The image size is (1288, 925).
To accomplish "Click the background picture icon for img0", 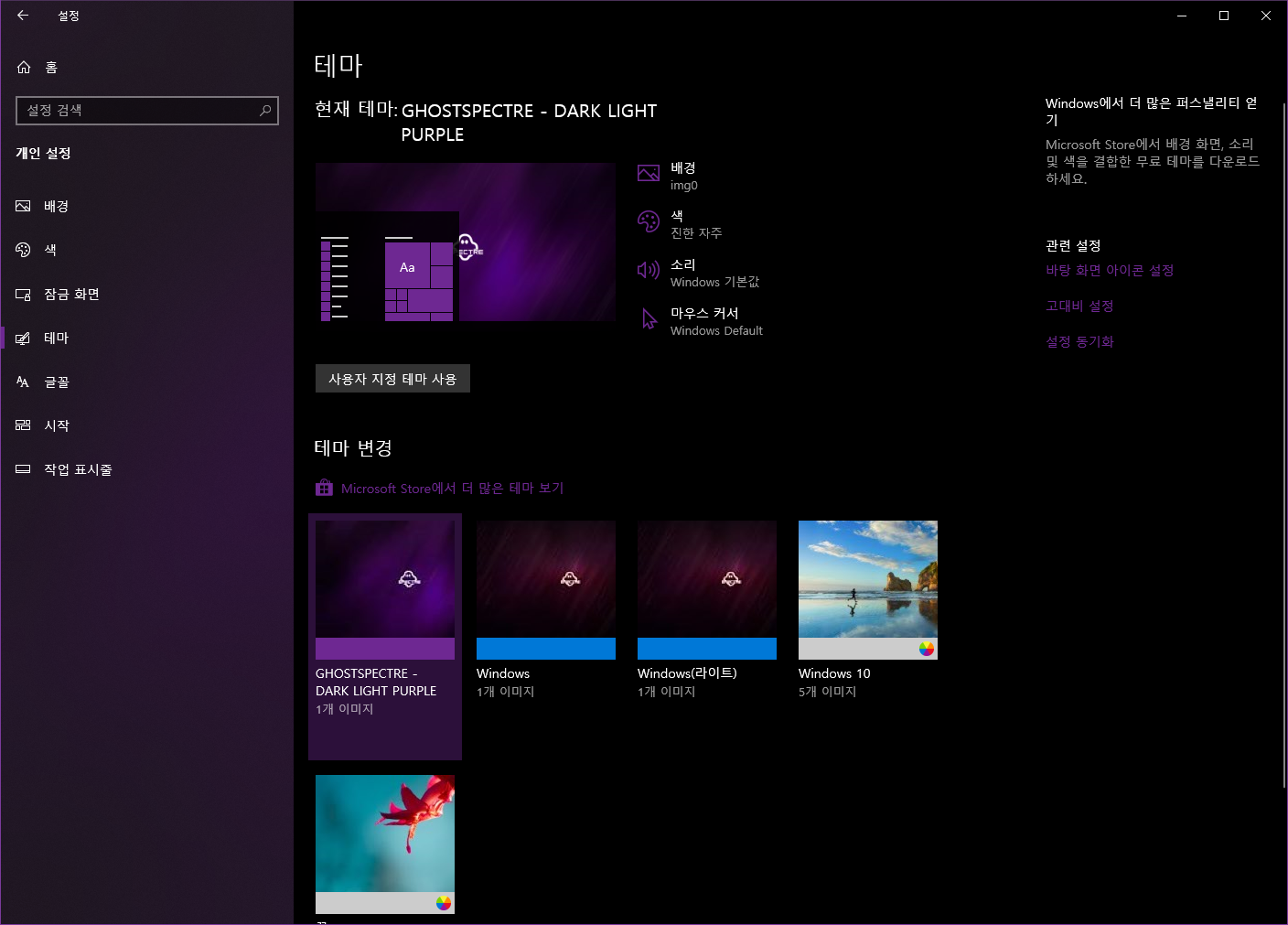I will point(649,174).
